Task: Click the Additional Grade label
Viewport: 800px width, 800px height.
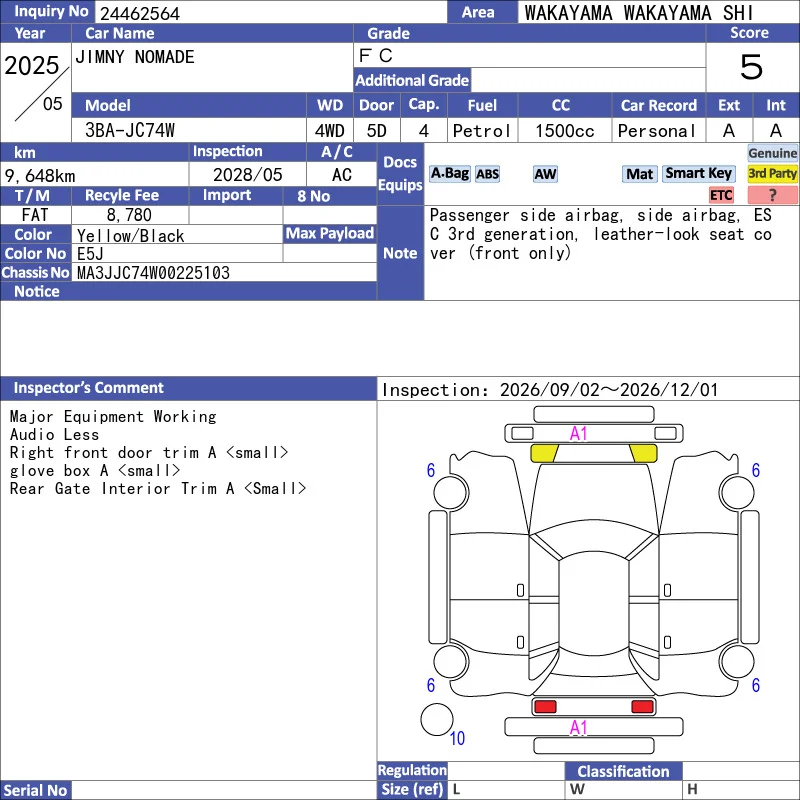Action: click(412, 80)
